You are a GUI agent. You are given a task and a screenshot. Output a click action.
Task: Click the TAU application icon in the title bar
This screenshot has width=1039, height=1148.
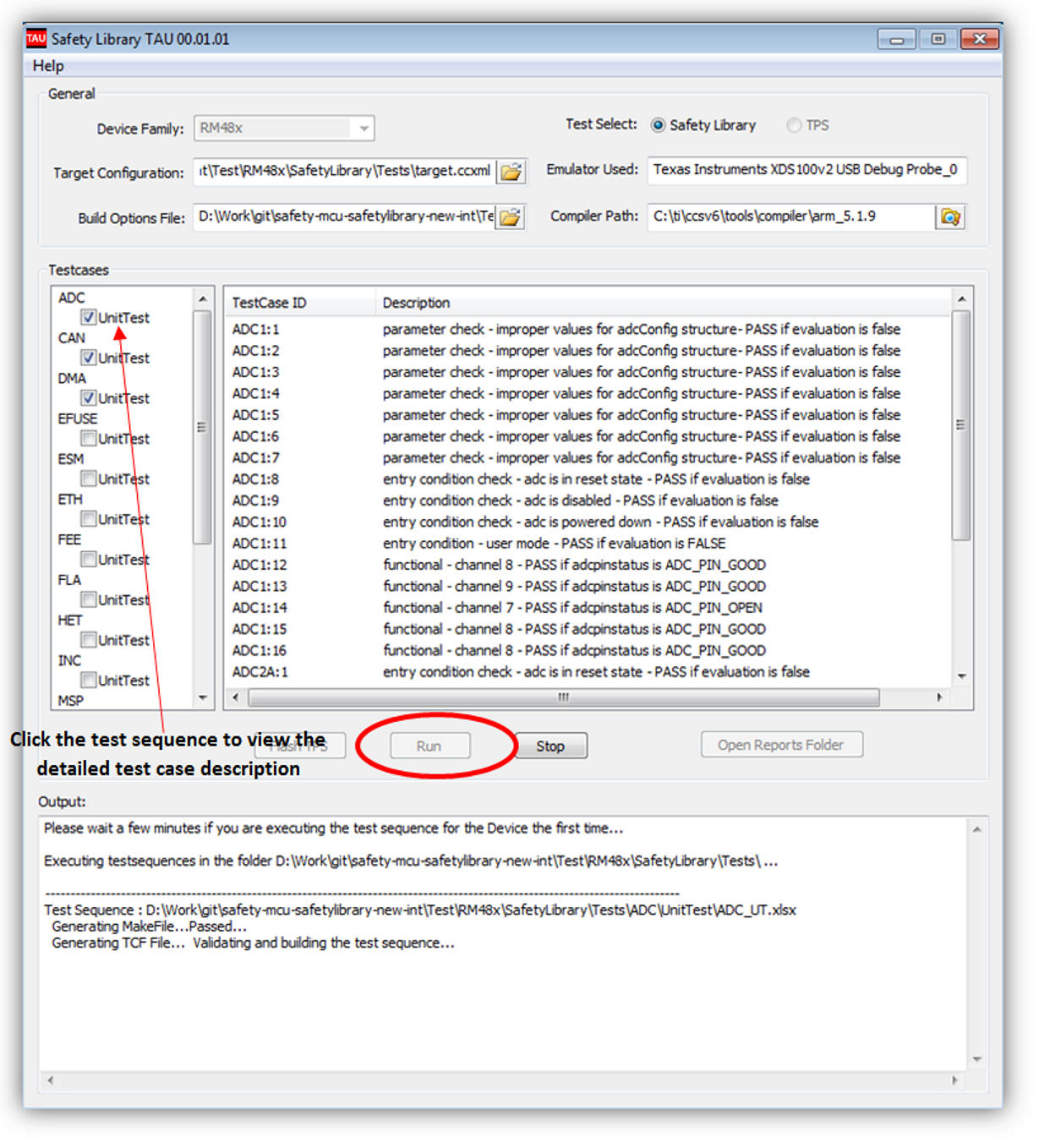[35, 38]
